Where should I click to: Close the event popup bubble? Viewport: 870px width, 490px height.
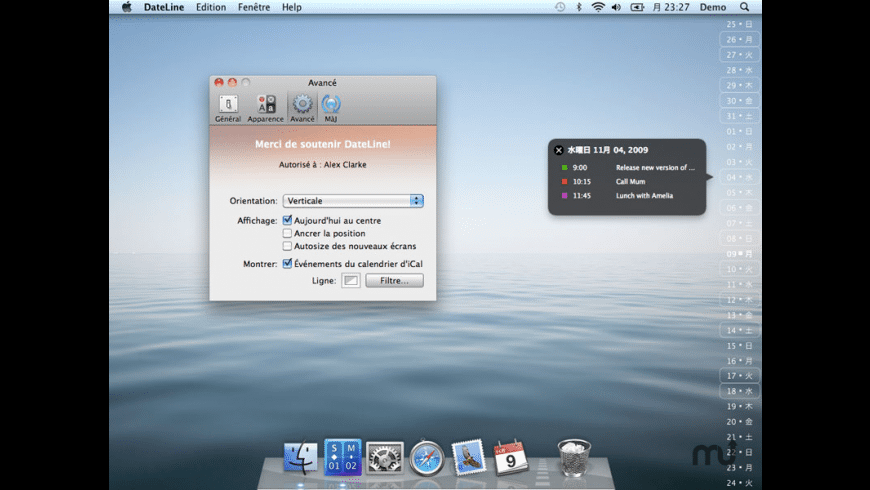pyautogui.click(x=558, y=150)
